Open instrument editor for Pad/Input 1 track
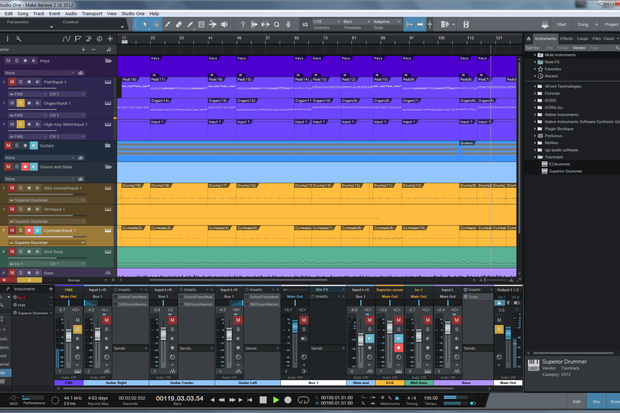The width and height of the screenshot is (620, 413). click(108, 82)
